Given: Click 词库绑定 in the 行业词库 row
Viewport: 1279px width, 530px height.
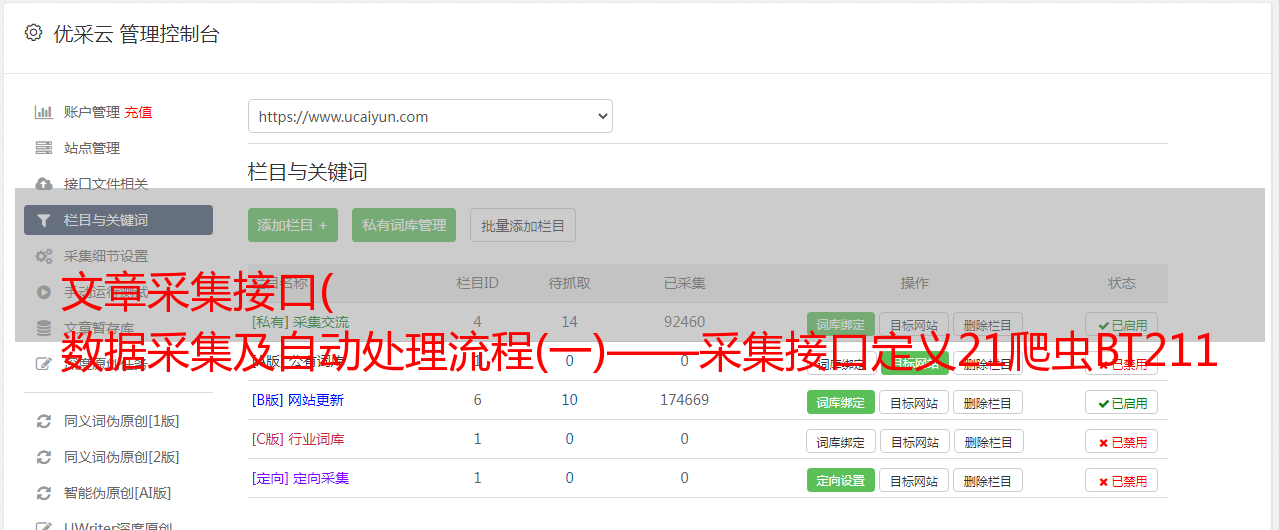Looking at the screenshot, I should 841,441.
